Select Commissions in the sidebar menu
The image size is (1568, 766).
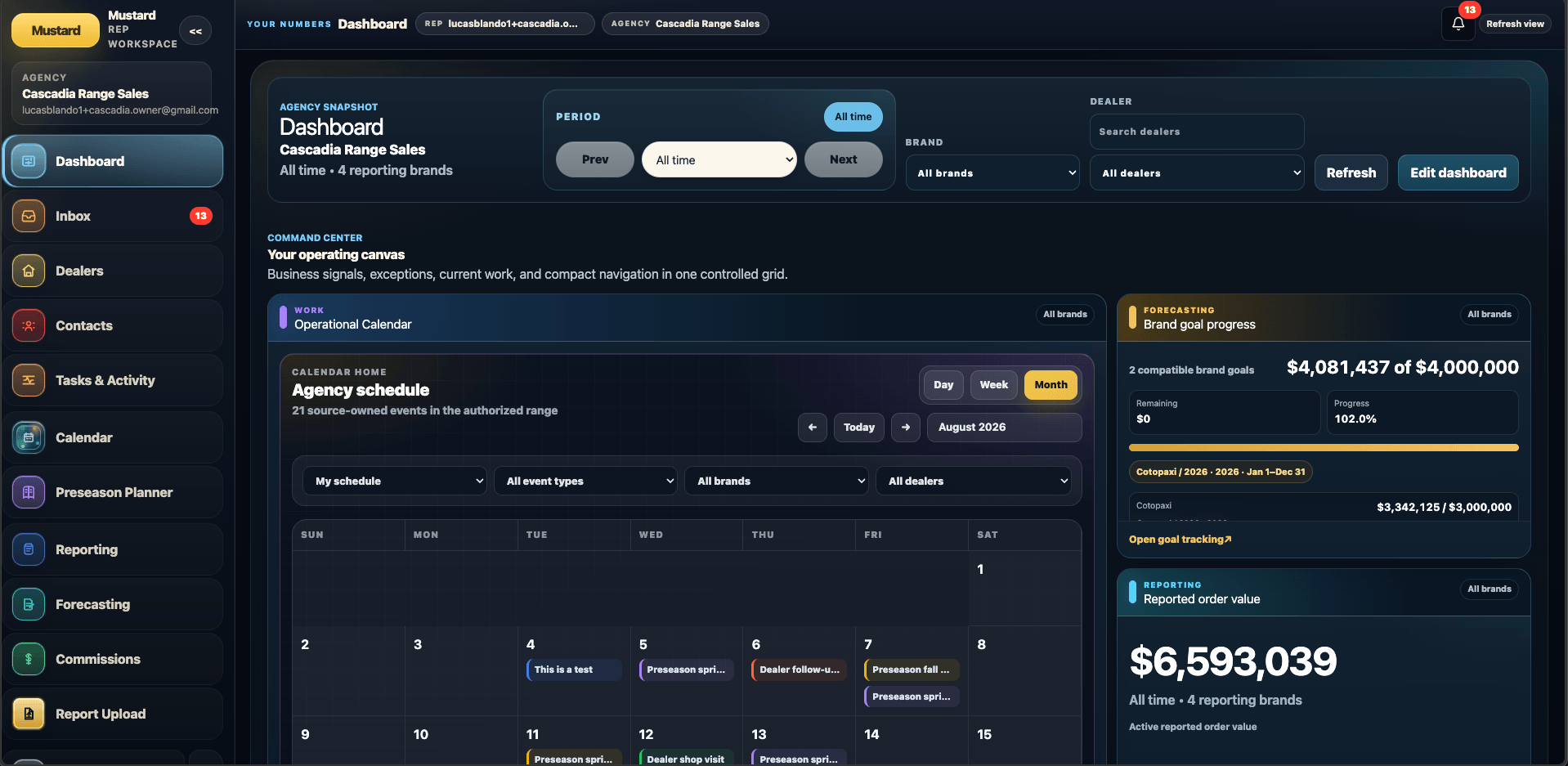113,659
